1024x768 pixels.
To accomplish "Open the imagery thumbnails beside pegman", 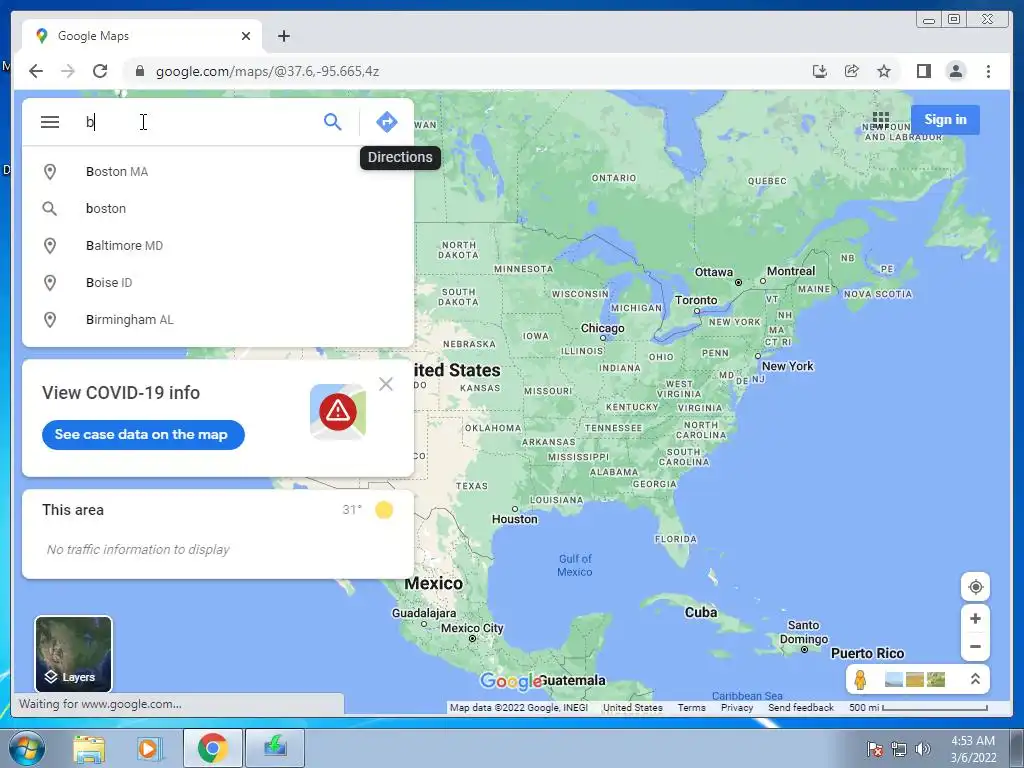I will (x=915, y=679).
